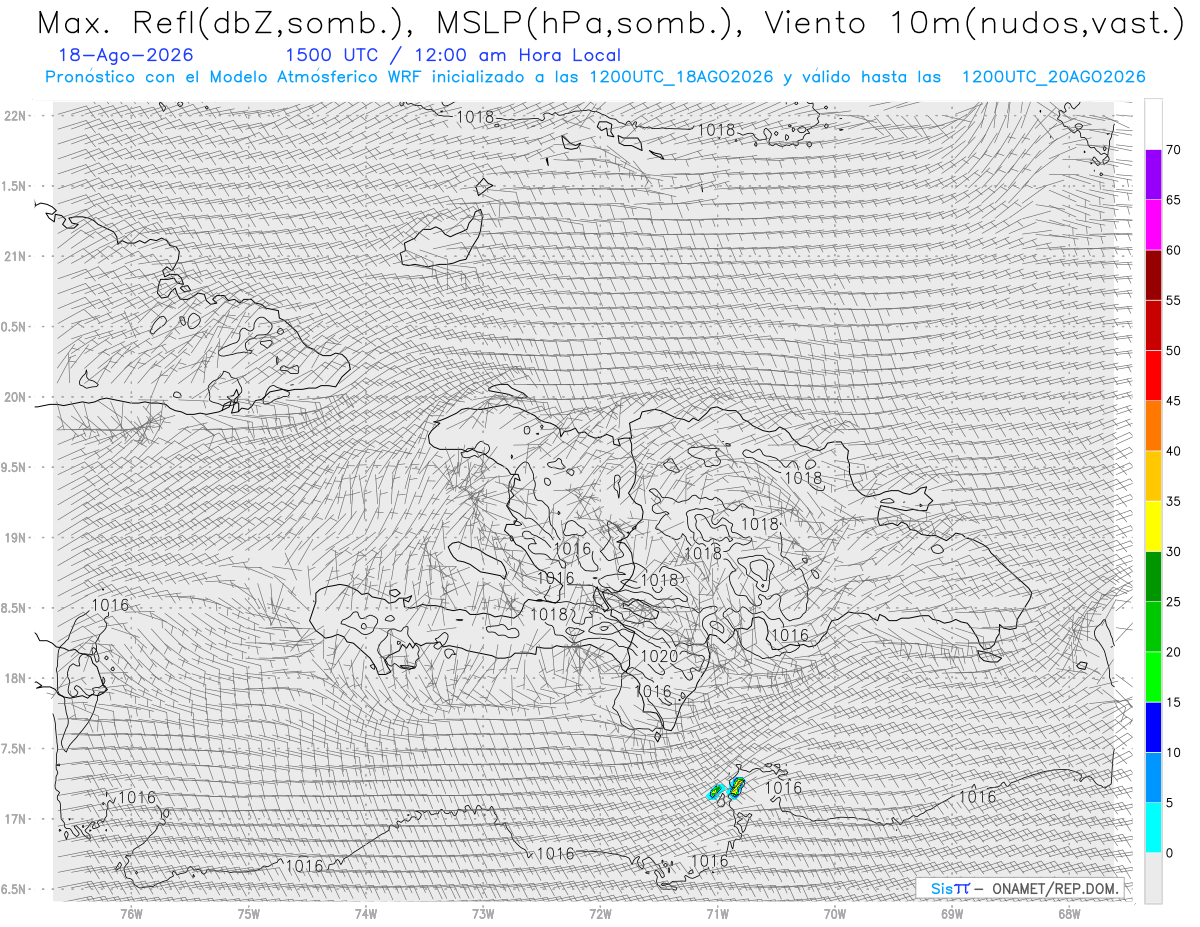Click the time "1500 UTC / 12:00 am Hora Local"
The width and height of the screenshot is (1200, 927).
click(453, 56)
